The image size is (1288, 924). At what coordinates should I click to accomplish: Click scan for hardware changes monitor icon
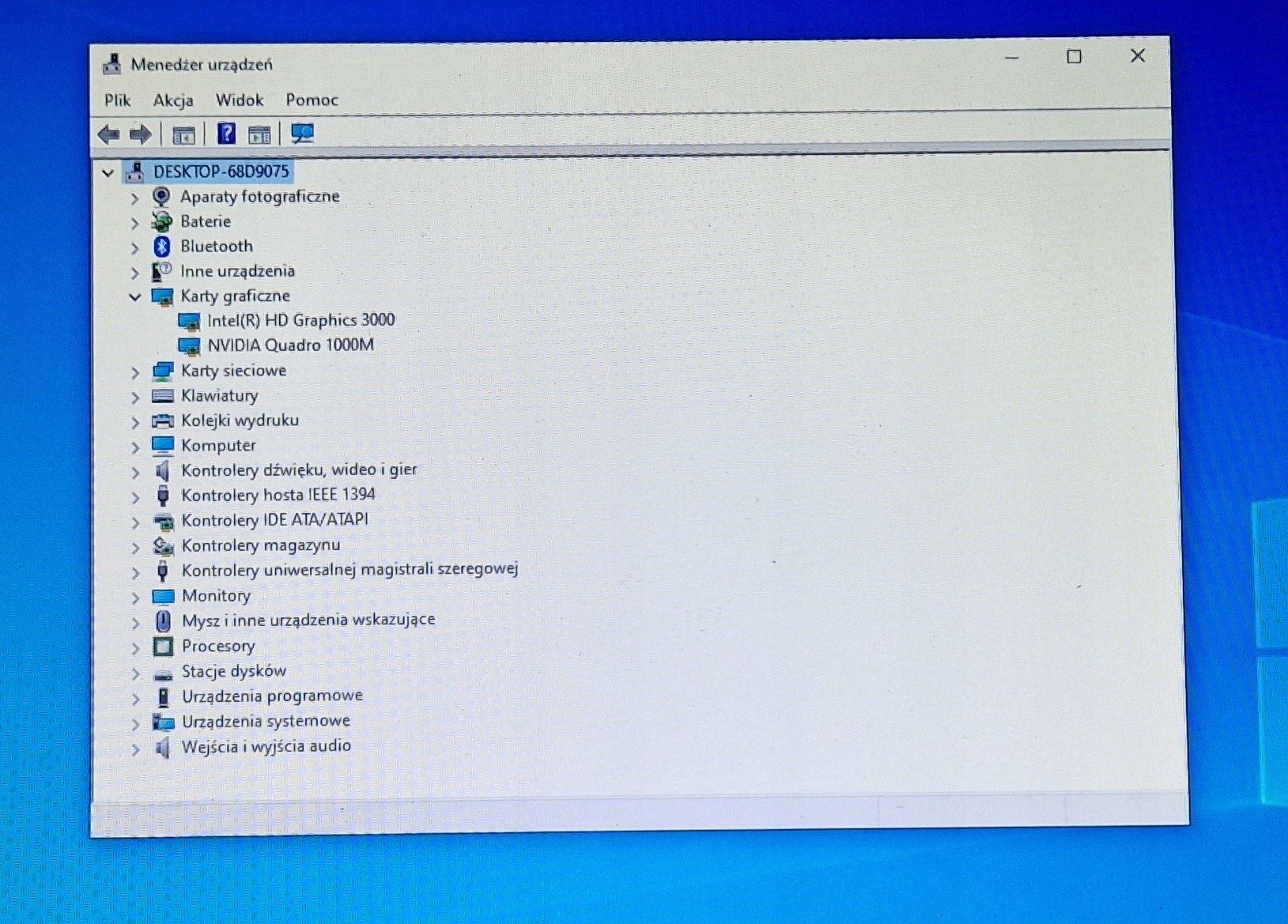click(x=302, y=134)
